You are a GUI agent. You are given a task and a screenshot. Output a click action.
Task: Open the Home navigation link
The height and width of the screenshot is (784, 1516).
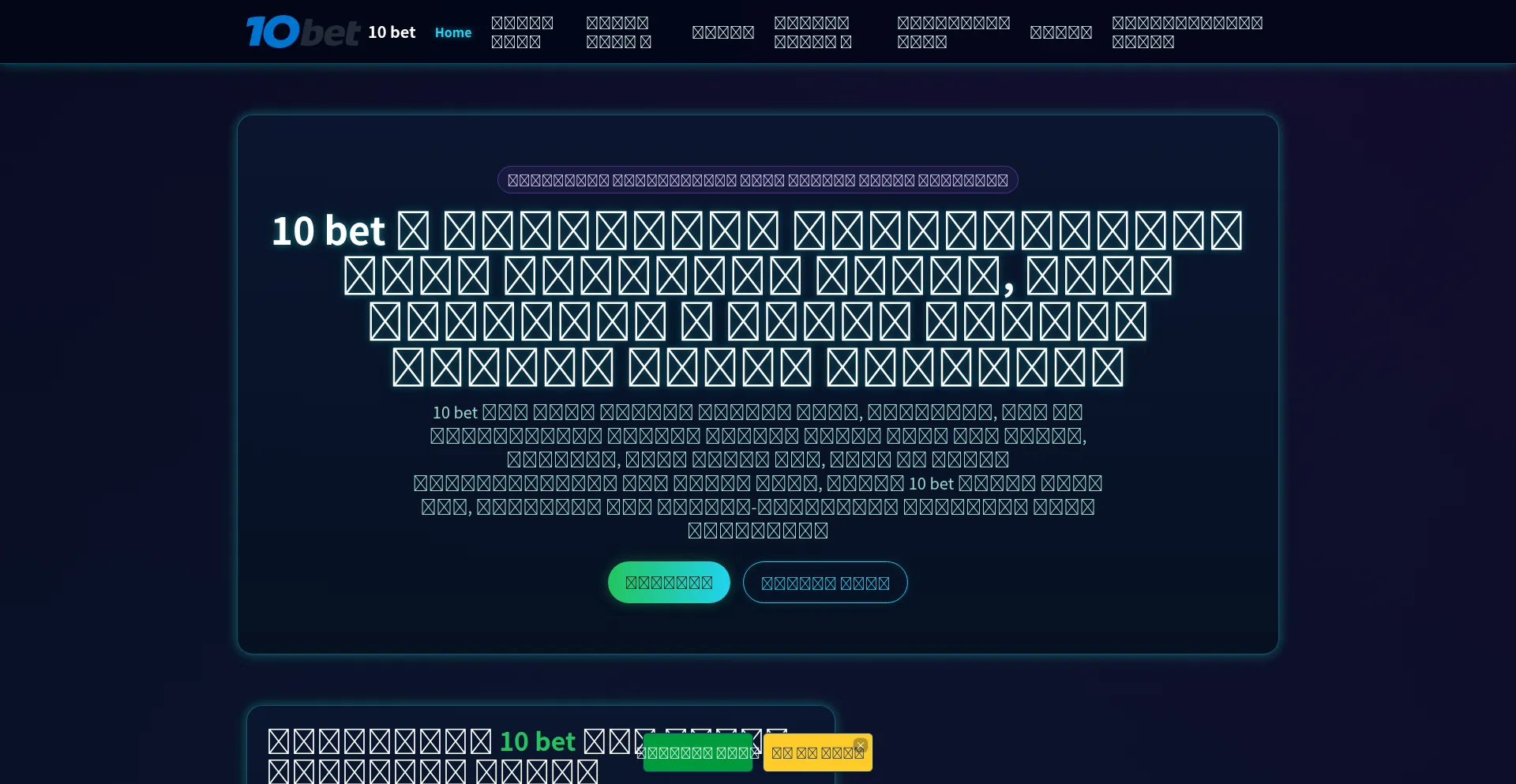tap(453, 32)
